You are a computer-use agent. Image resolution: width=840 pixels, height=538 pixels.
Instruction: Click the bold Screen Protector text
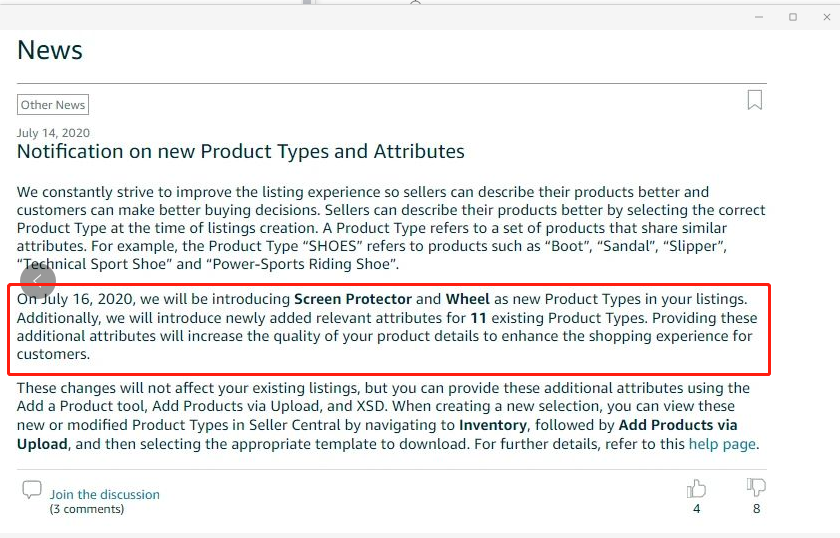[x=352, y=299]
